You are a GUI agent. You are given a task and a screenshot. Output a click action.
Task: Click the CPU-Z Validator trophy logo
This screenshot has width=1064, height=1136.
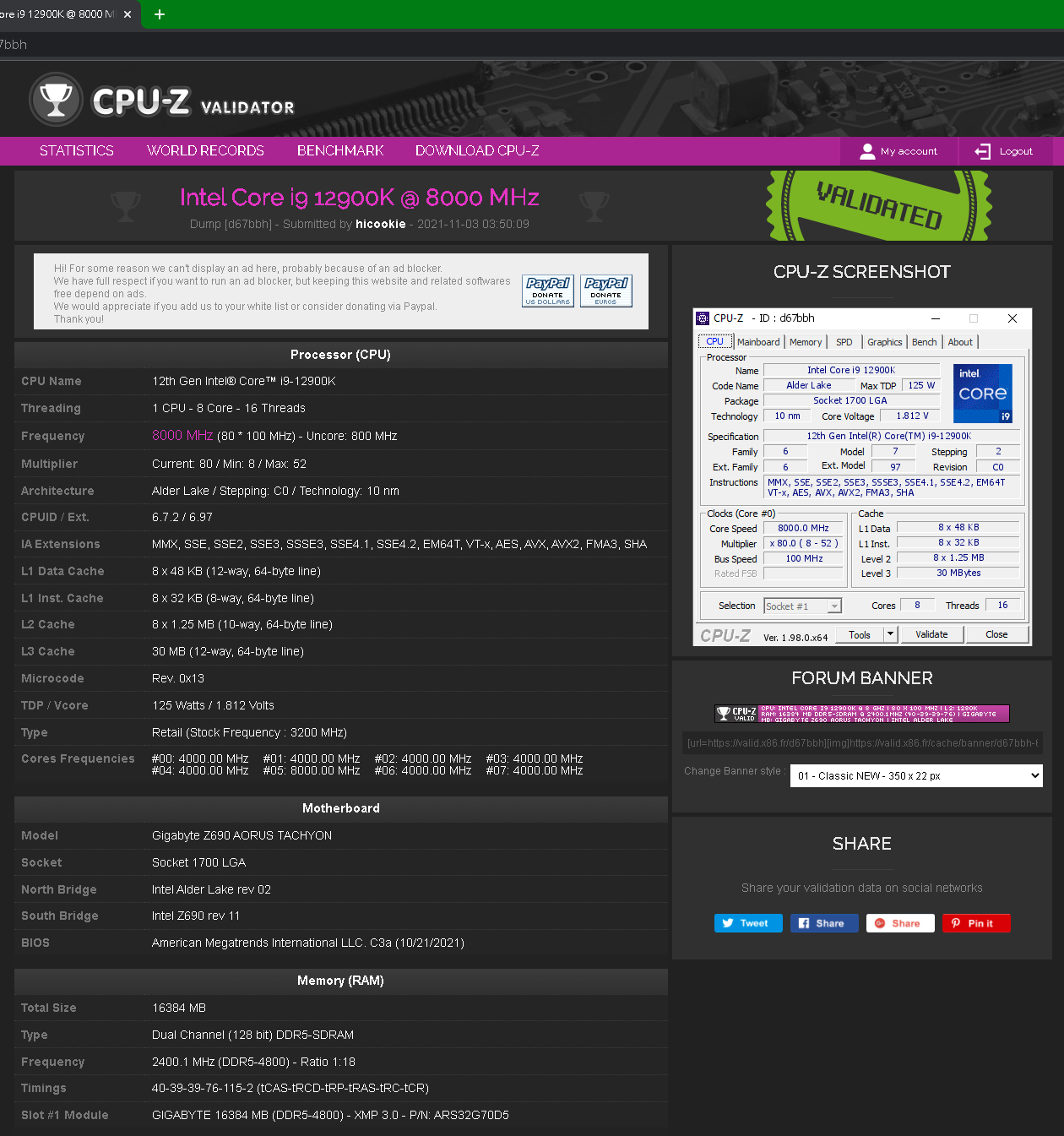coord(56,98)
